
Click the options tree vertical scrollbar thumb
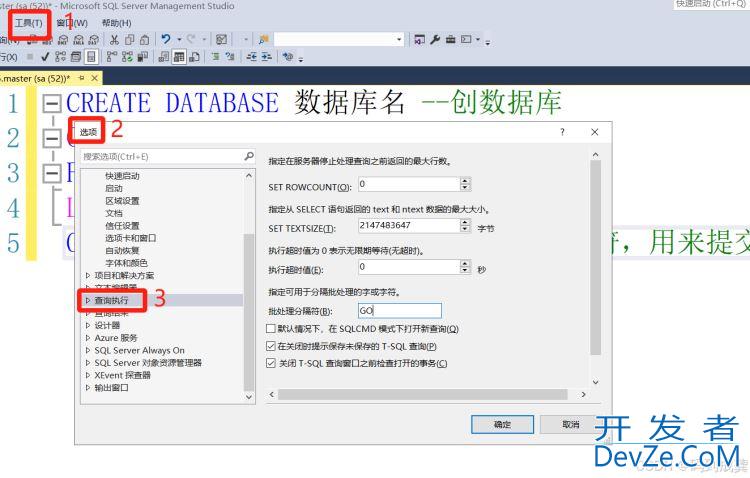(249, 312)
